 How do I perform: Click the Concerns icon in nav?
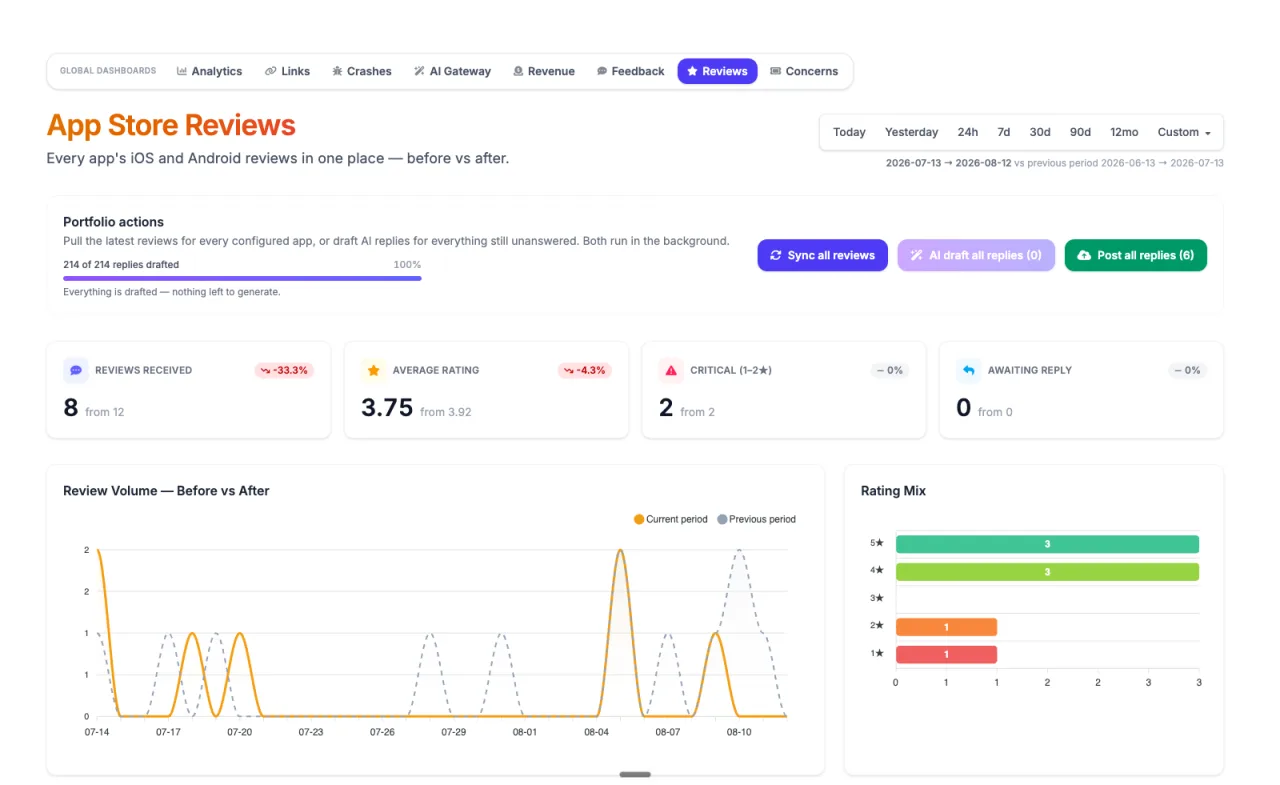[x=775, y=71]
